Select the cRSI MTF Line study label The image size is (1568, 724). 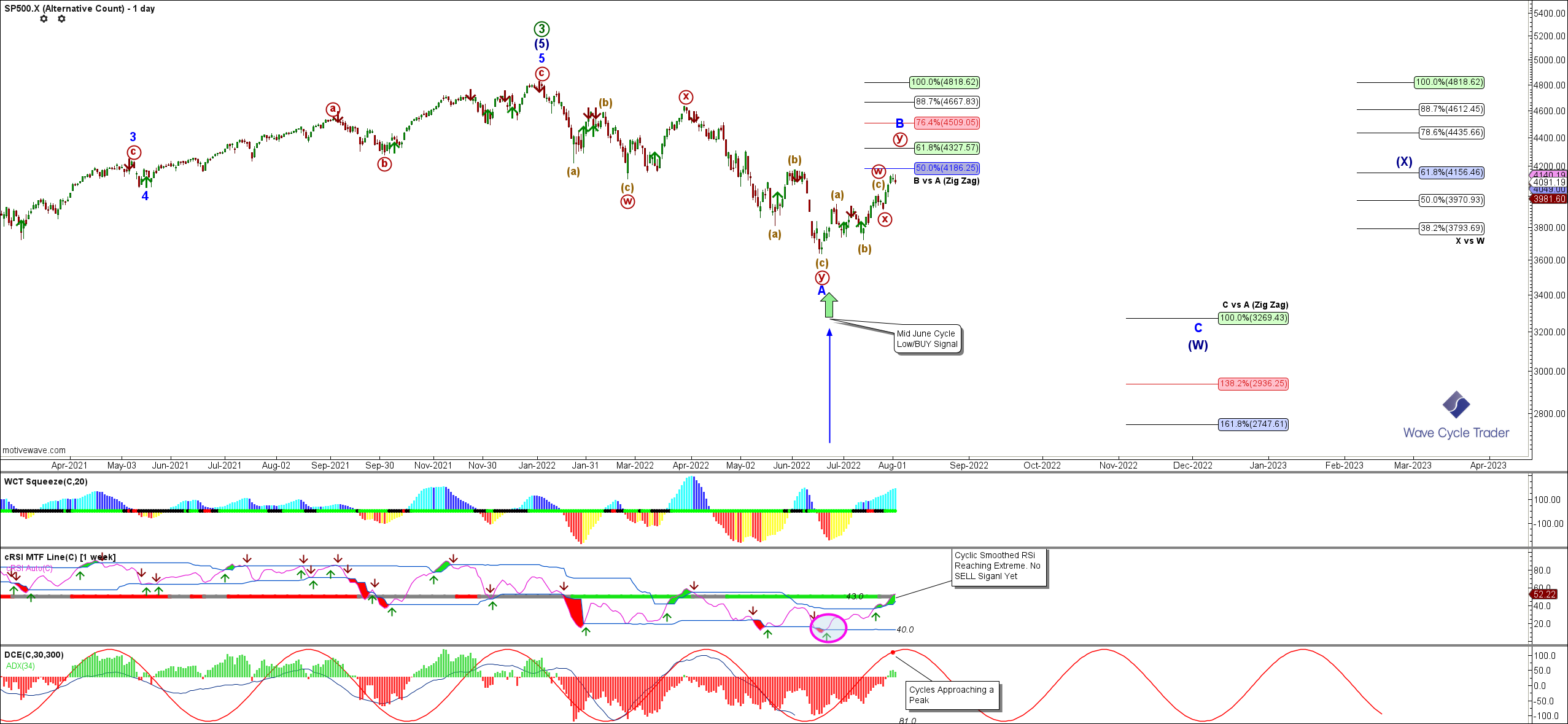[61, 556]
